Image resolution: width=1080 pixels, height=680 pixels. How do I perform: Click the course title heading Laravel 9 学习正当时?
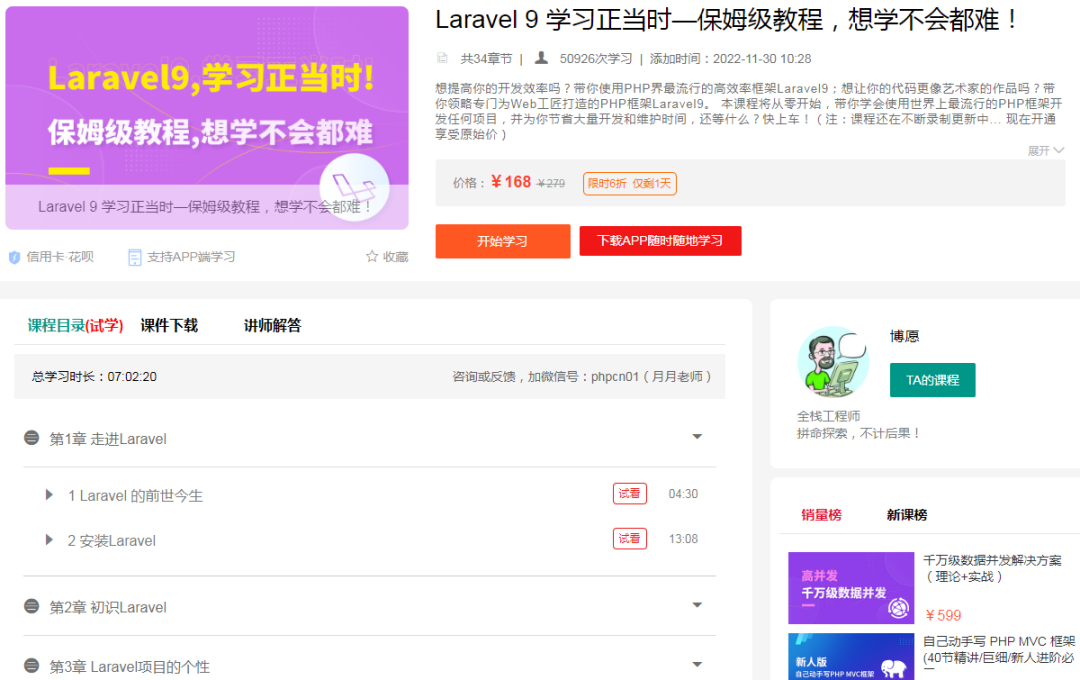point(727,19)
